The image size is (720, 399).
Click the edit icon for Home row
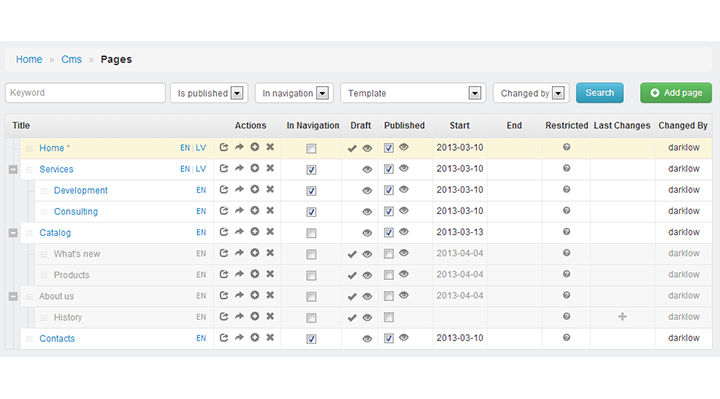pos(224,147)
